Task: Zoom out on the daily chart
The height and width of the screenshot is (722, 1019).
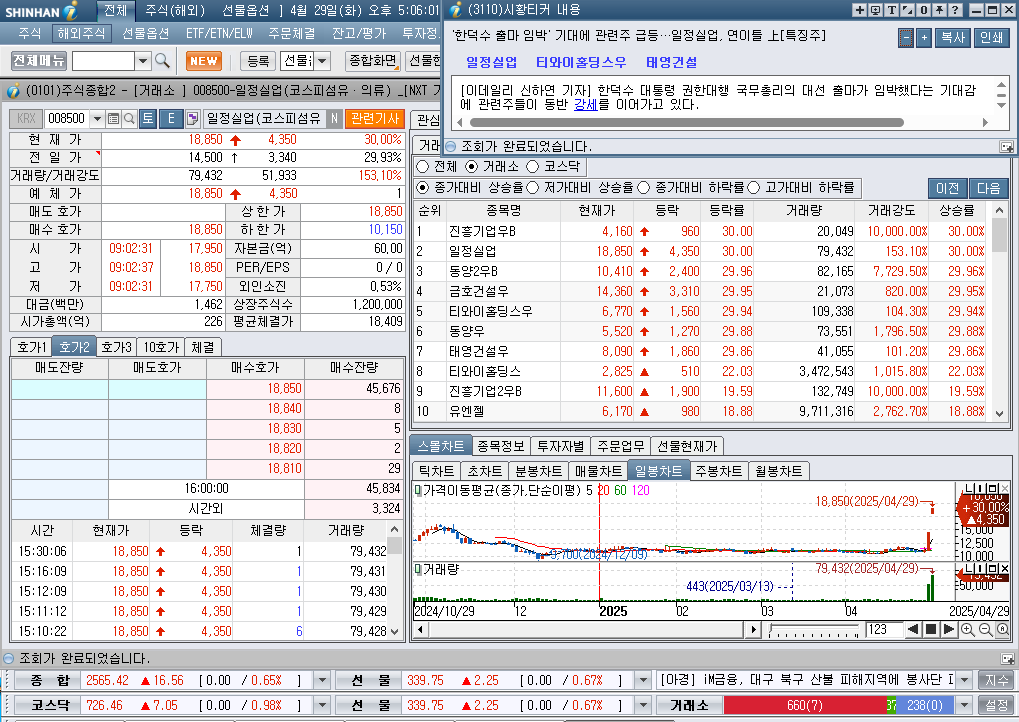Action: pyautogui.click(x=985, y=629)
